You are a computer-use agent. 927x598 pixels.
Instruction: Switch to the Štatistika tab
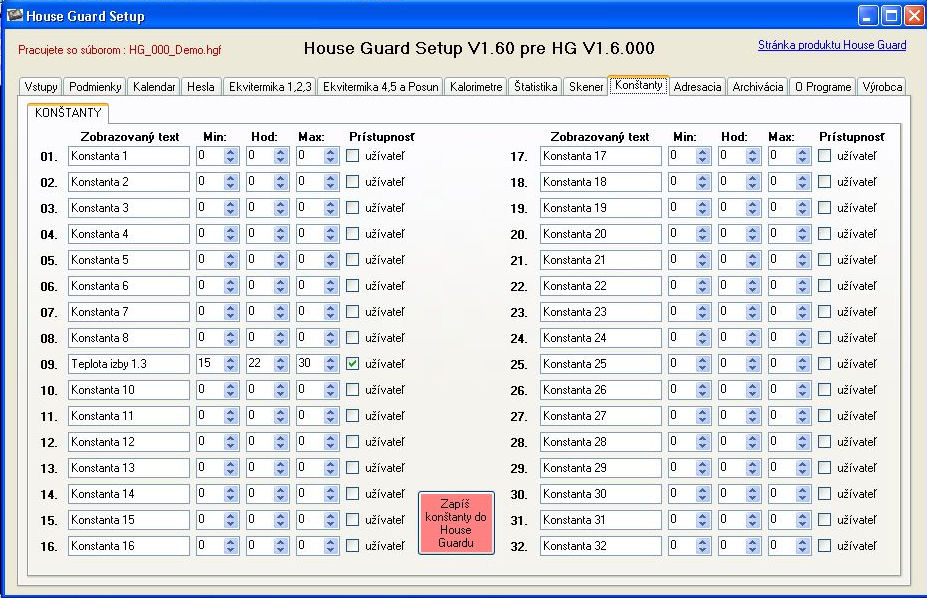pos(536,87)
